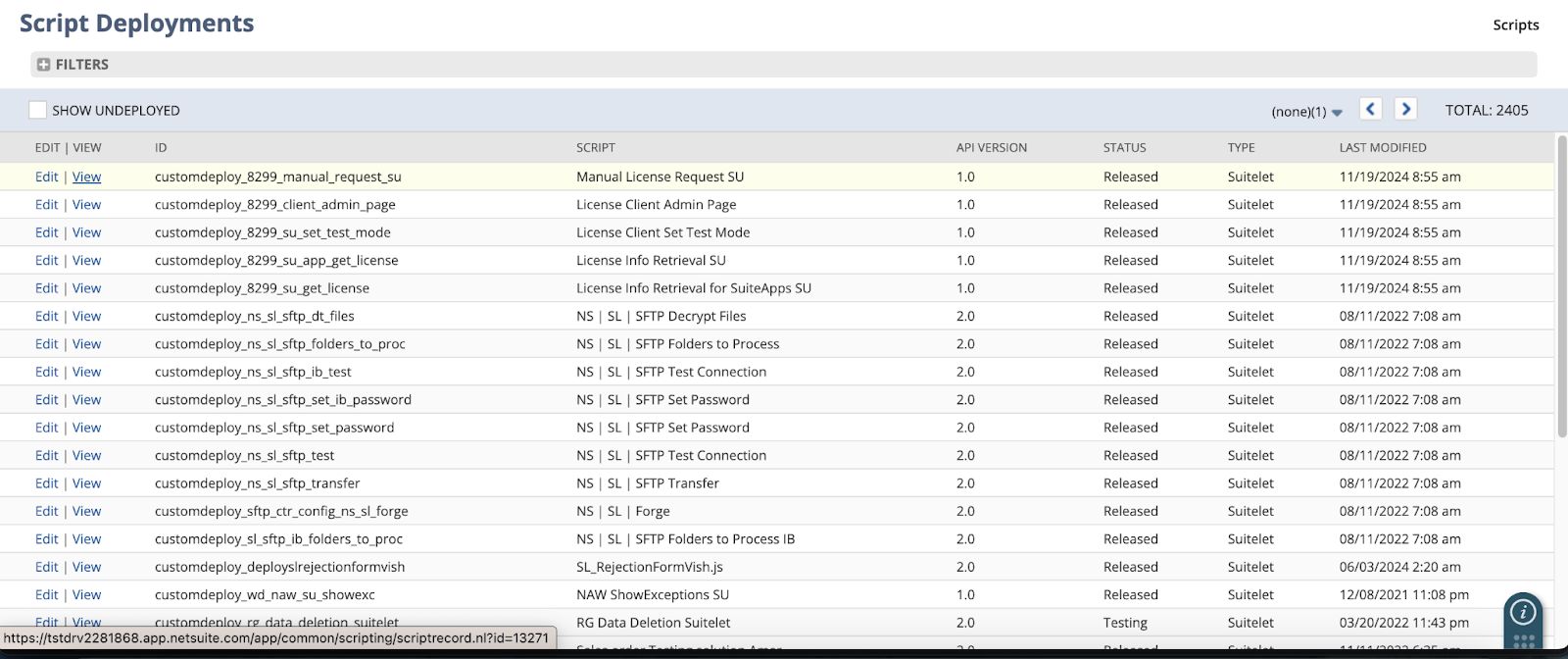Image resolution: width=1568 pixels, height=659 pixels.
Task: Click the info help icon at bottom right
Action: 1523,612
